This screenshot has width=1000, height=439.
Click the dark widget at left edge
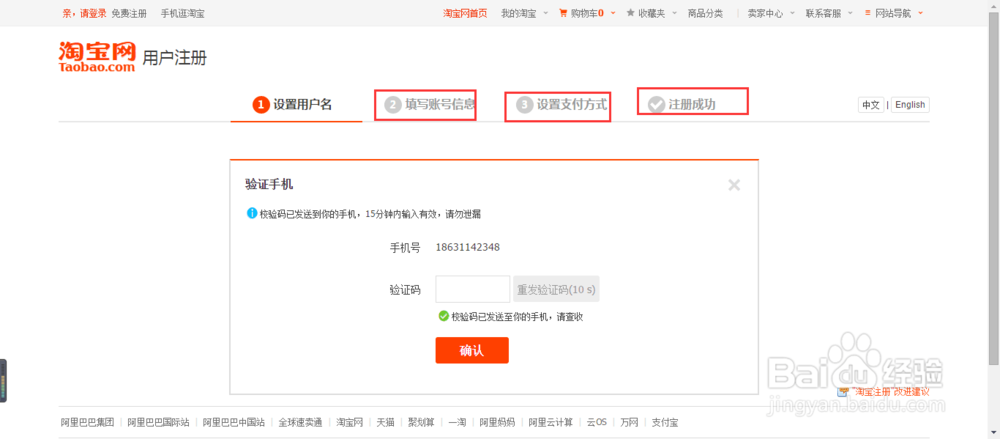[x=3, y=381]
